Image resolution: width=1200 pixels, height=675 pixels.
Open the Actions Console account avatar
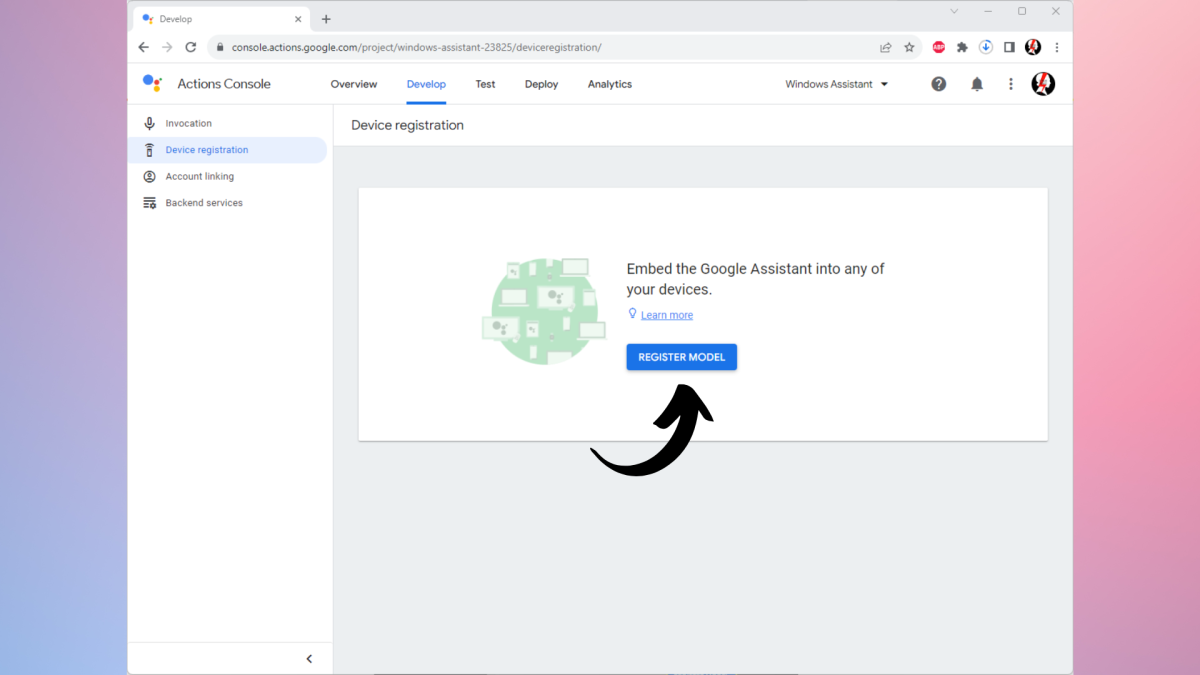click(x=1043, y=84)
